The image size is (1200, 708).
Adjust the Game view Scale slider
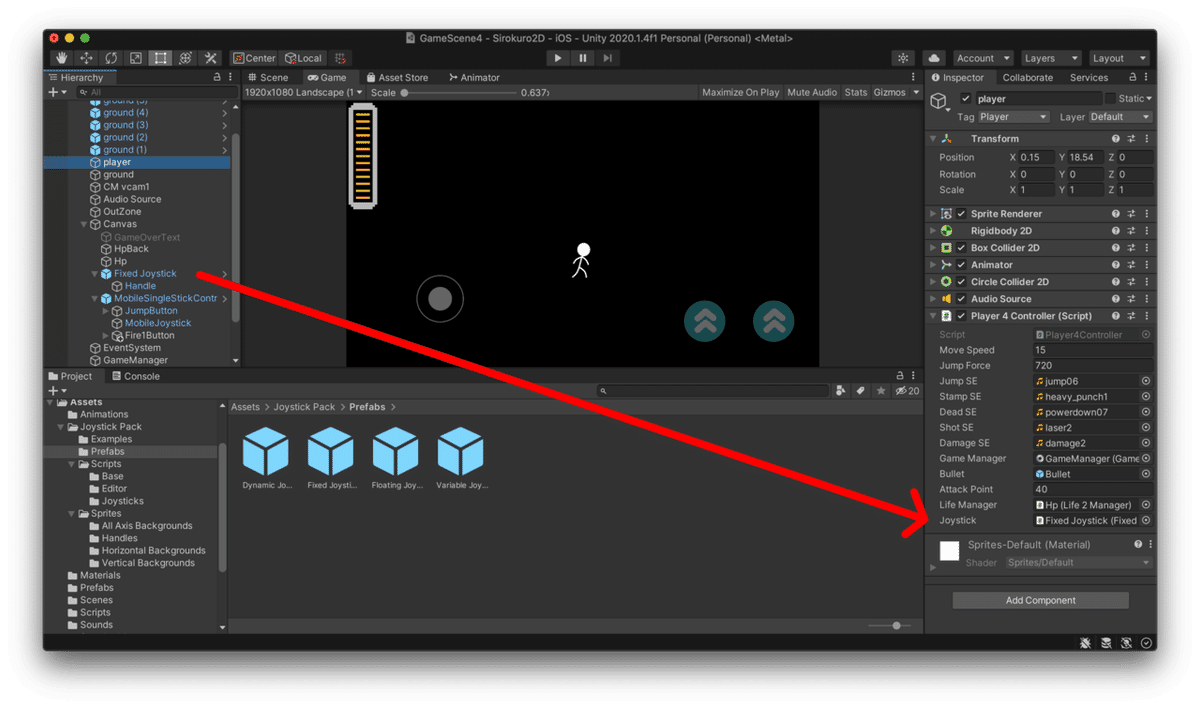pyautogui.click(x=458, y=92)
